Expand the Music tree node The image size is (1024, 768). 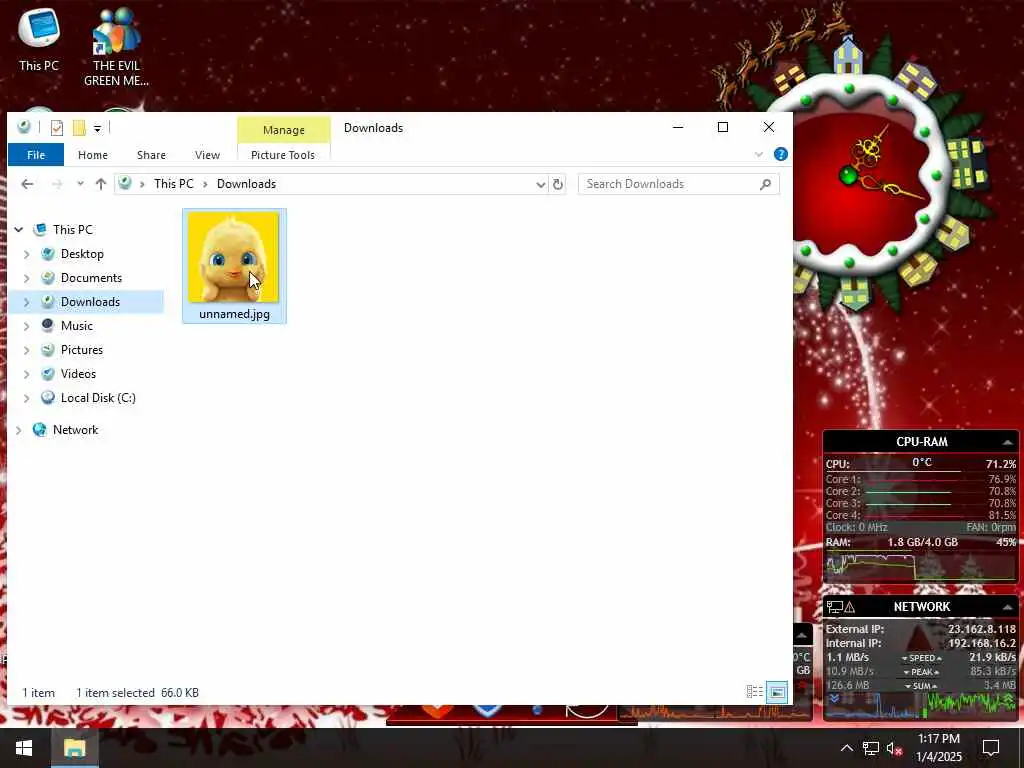coord(27,326)
